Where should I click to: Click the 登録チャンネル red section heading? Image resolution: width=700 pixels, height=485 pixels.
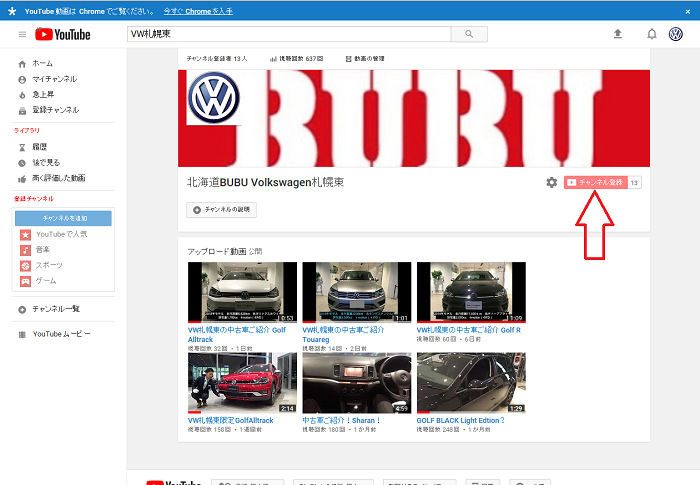pyautogui.click(x=33, y=199)
